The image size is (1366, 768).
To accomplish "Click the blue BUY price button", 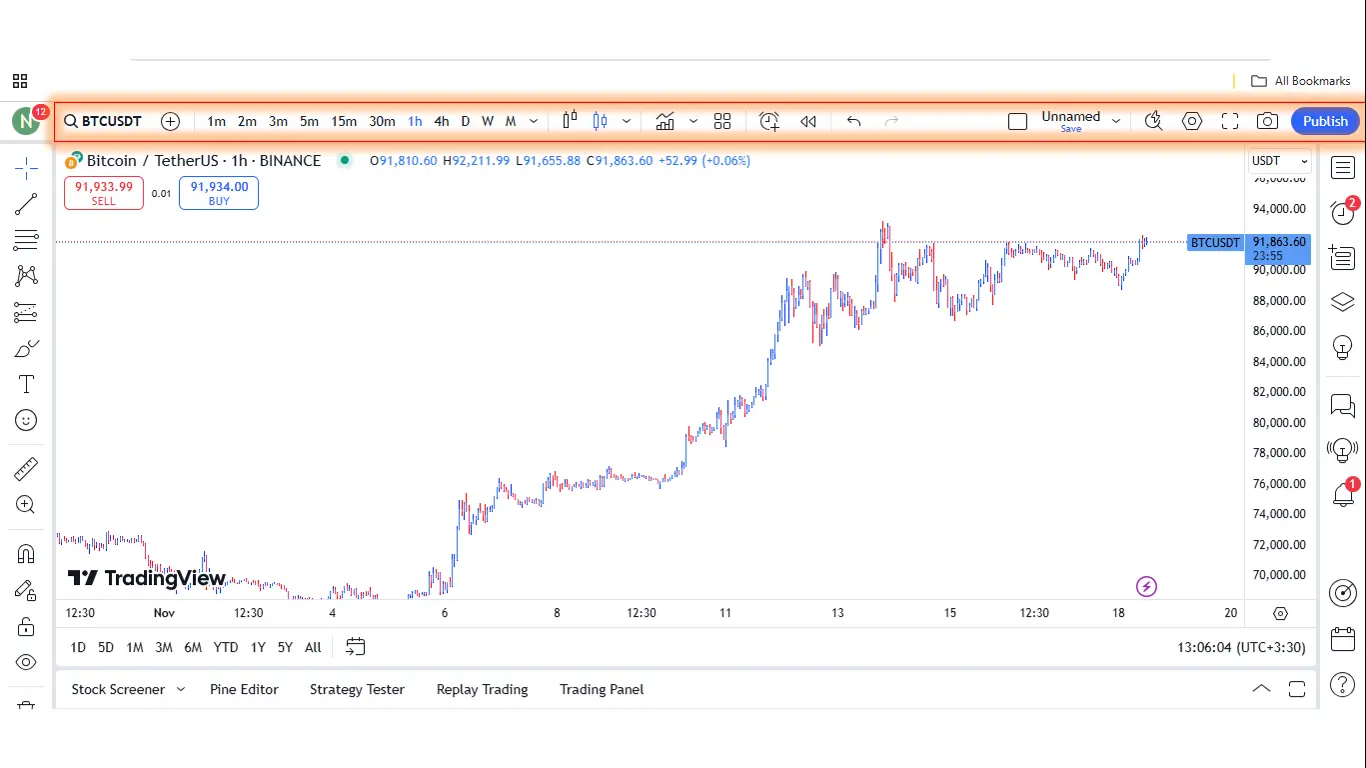I will pyautogui.click(x=219, y=193).
